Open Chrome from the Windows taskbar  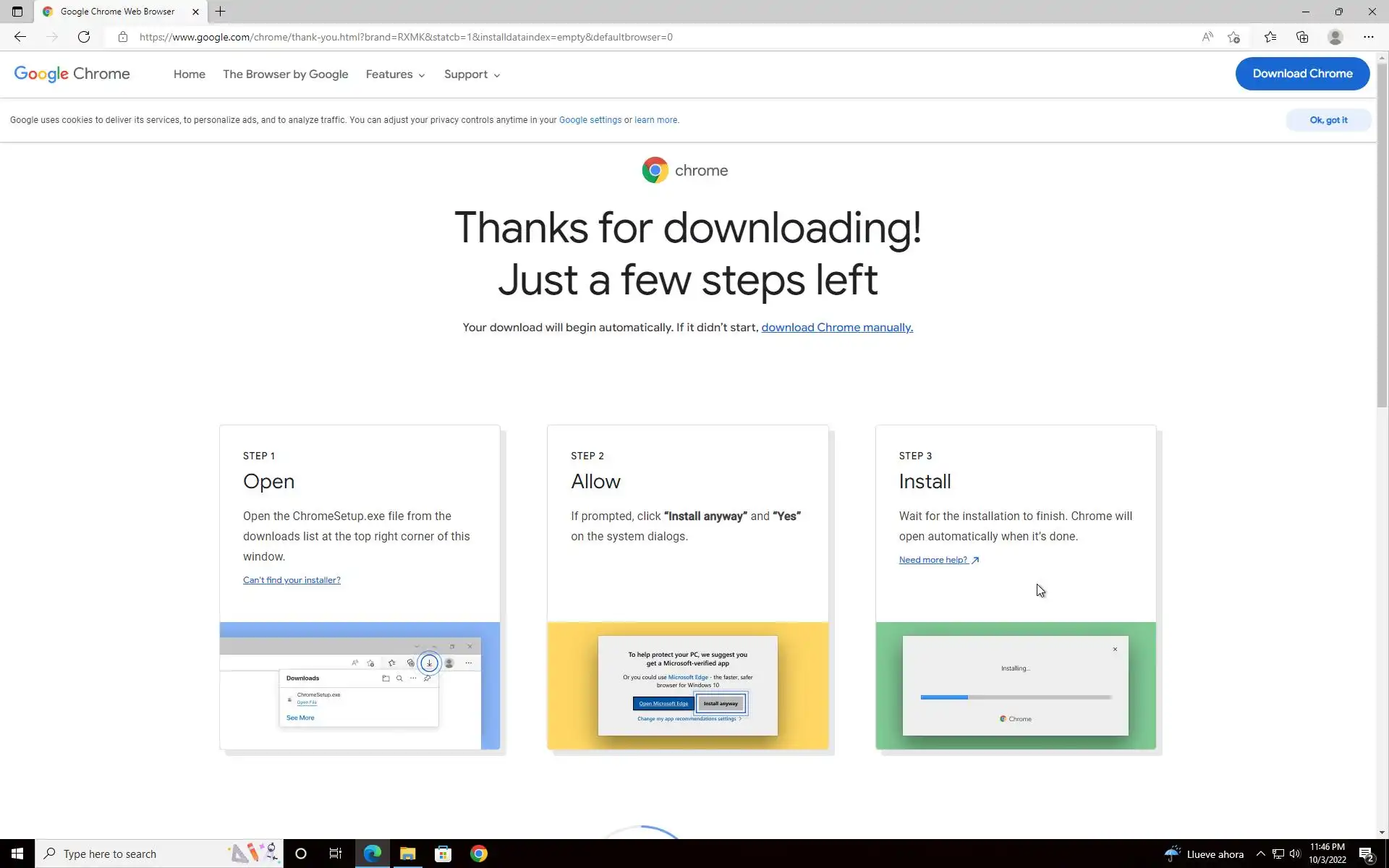click(479, 854)
